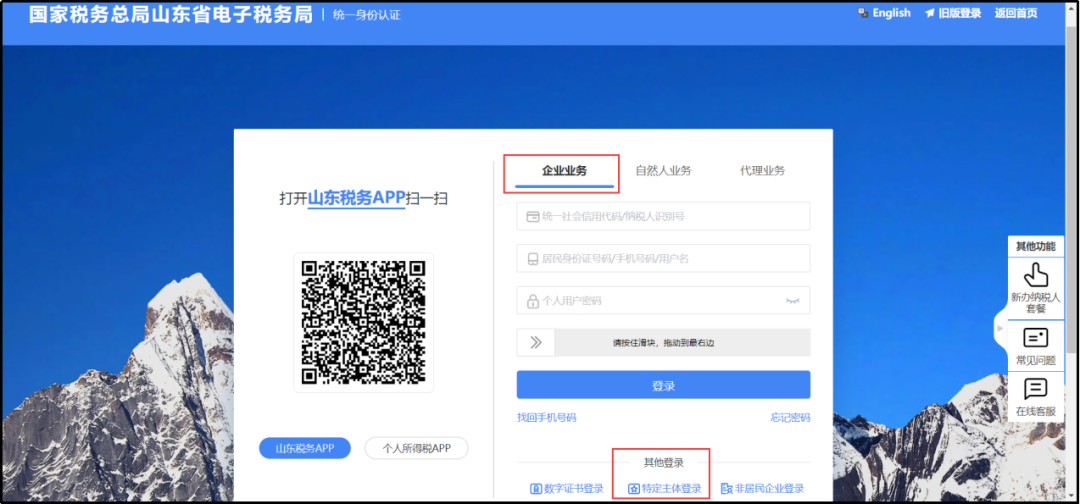Choose 特定主体登录 option

coord(665,489)
